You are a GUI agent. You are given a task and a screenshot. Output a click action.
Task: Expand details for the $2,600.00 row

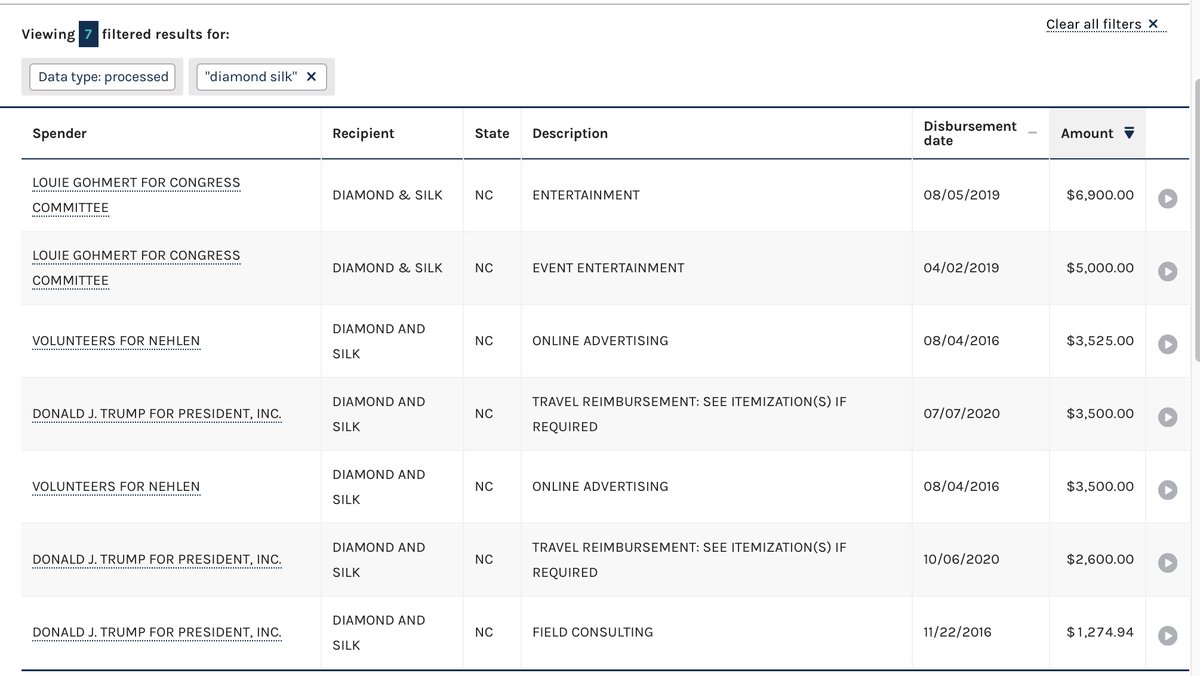click(x=1167, y=563)
